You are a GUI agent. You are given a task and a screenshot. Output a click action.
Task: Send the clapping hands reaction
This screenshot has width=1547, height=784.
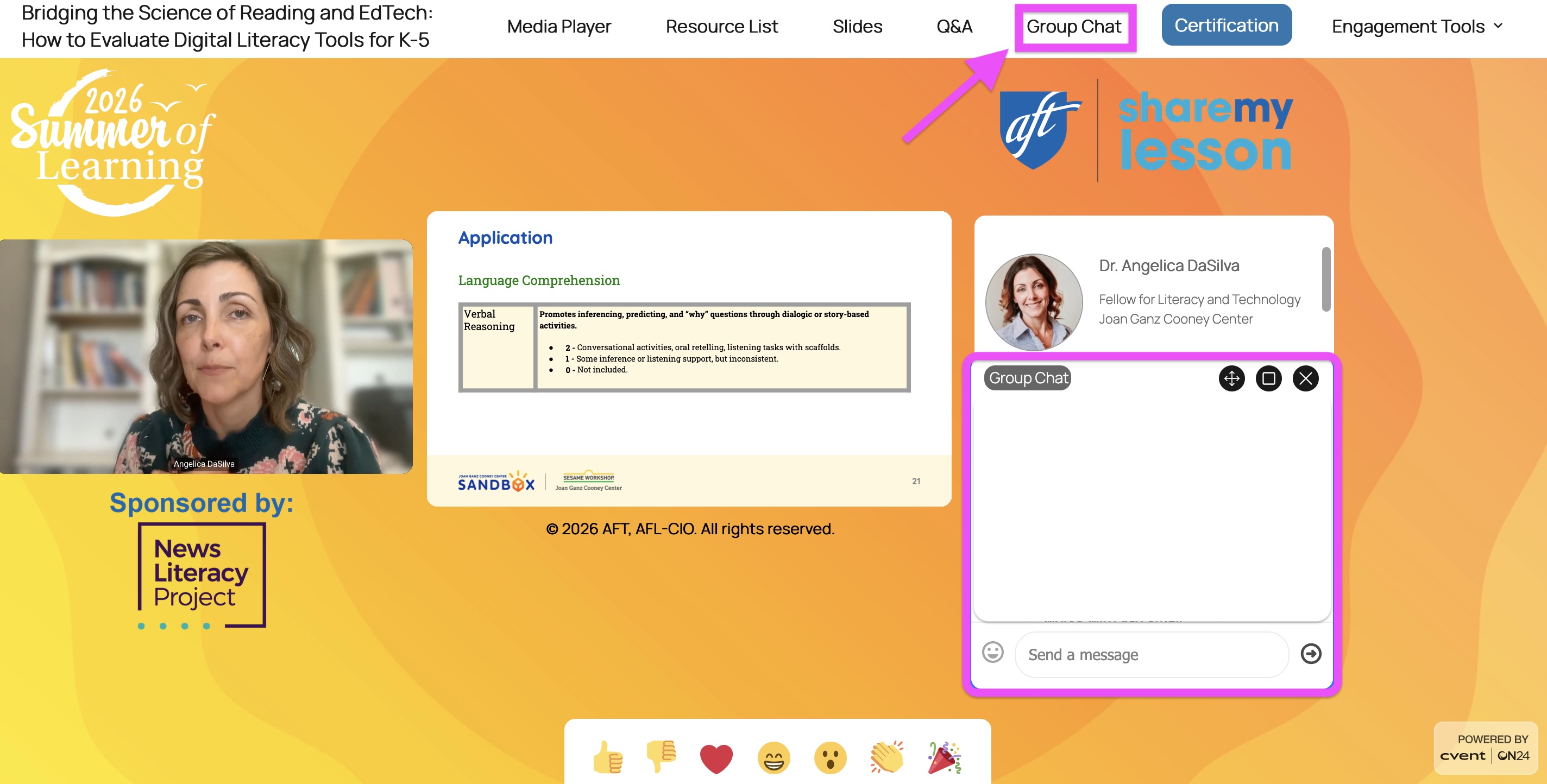click(887, 757)
